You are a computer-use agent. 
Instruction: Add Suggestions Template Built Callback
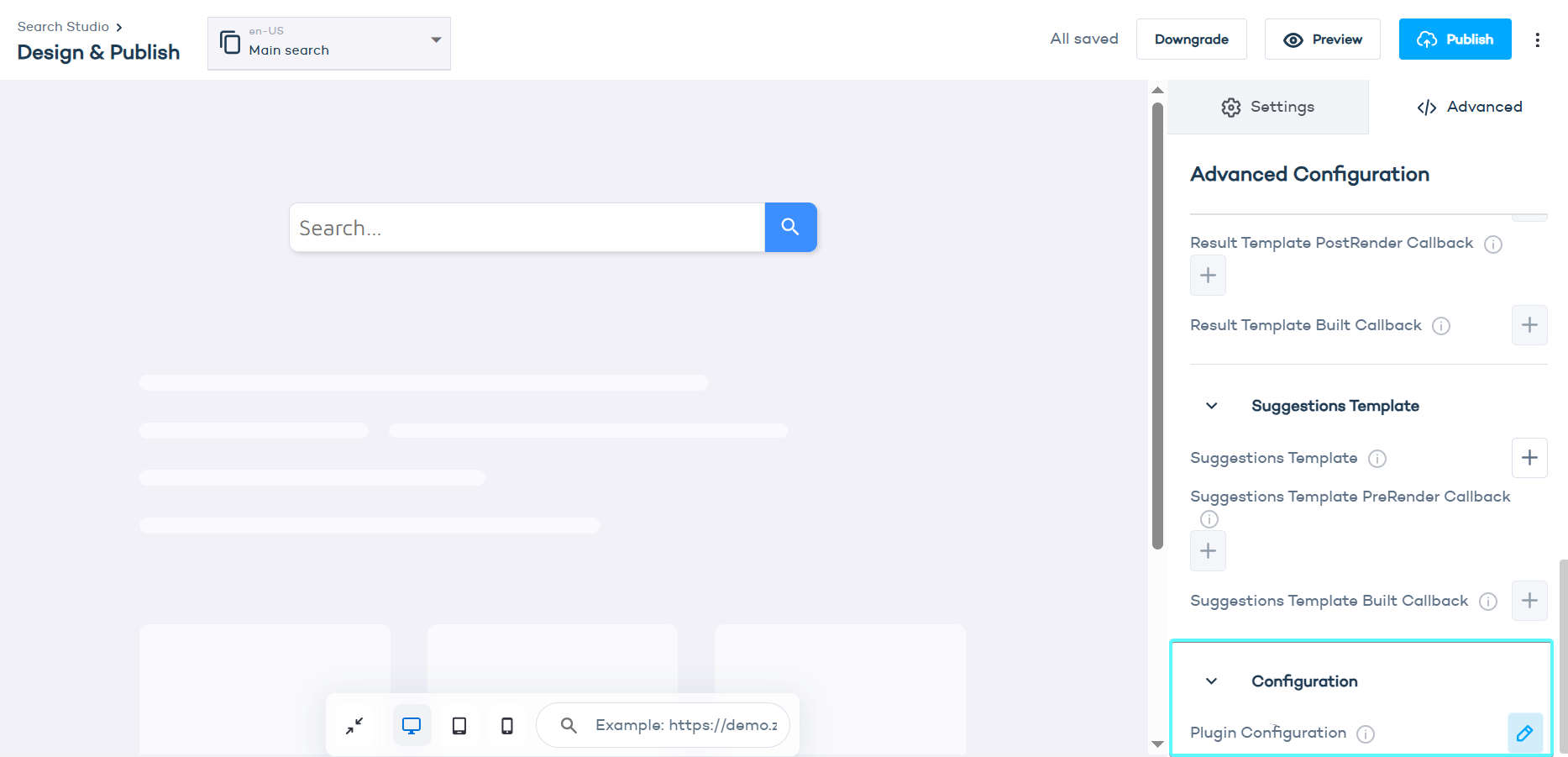(x=1529, y=601)
